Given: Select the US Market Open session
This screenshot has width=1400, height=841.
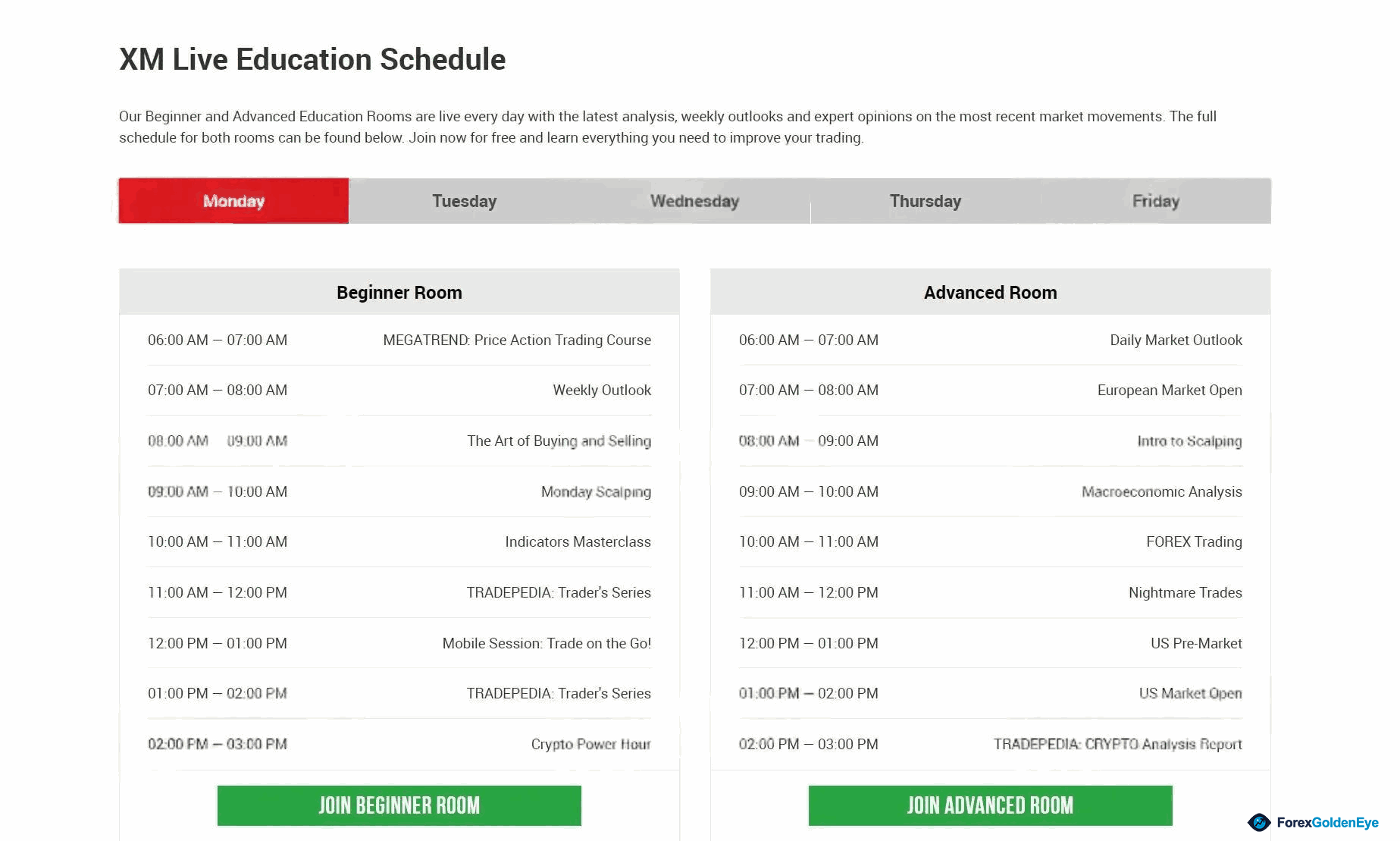Looking at the screenshot, I should pyautogui.click(x=1190, y=693).
